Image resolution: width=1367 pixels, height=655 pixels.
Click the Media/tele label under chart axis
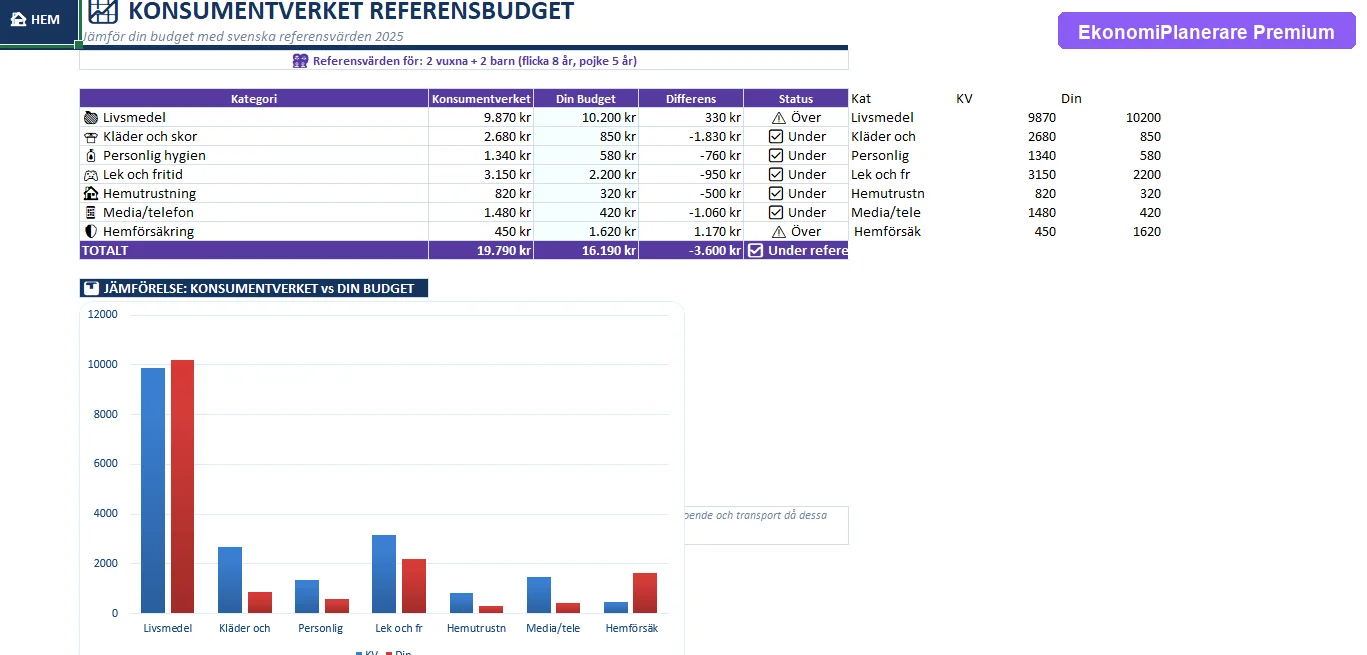[555, 629]
